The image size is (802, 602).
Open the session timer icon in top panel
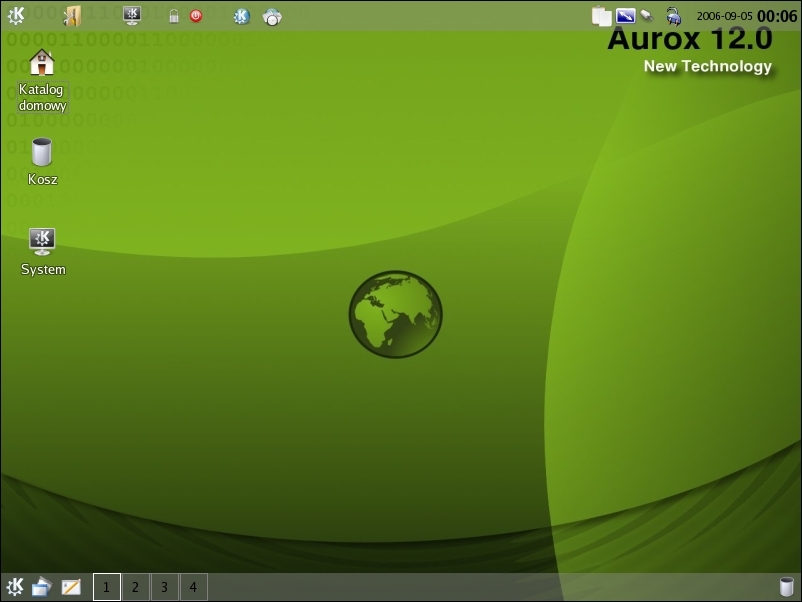click(x=272, y=15)
